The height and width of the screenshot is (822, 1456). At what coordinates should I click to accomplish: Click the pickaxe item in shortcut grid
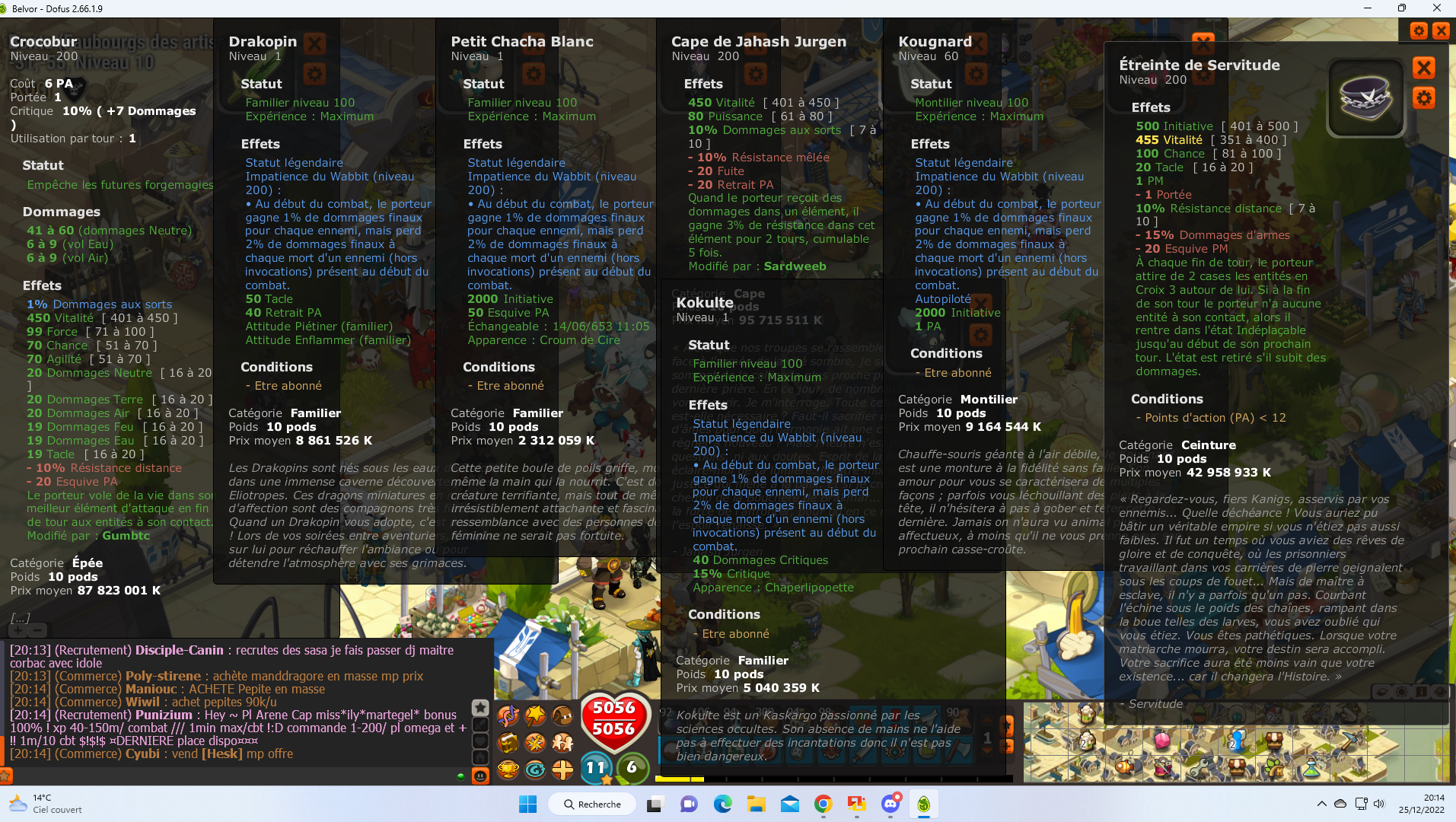click(x=1348, y=740)
